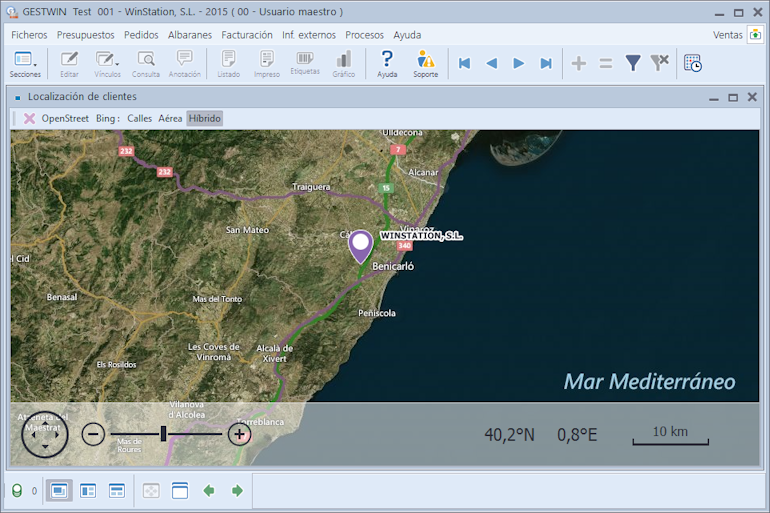Viewport: 770px width, 513px height.
Task: Open the Ficheros menu
Action: 29,35
